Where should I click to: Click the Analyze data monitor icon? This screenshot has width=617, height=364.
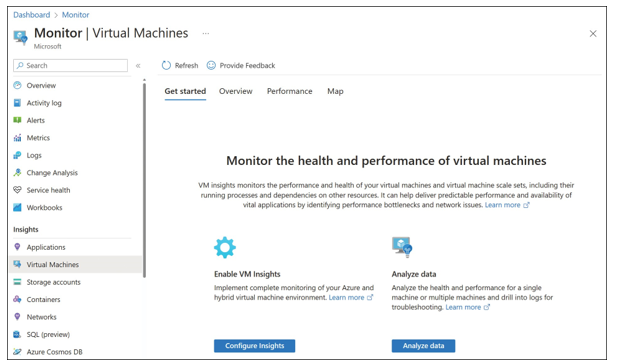[402, 247]
